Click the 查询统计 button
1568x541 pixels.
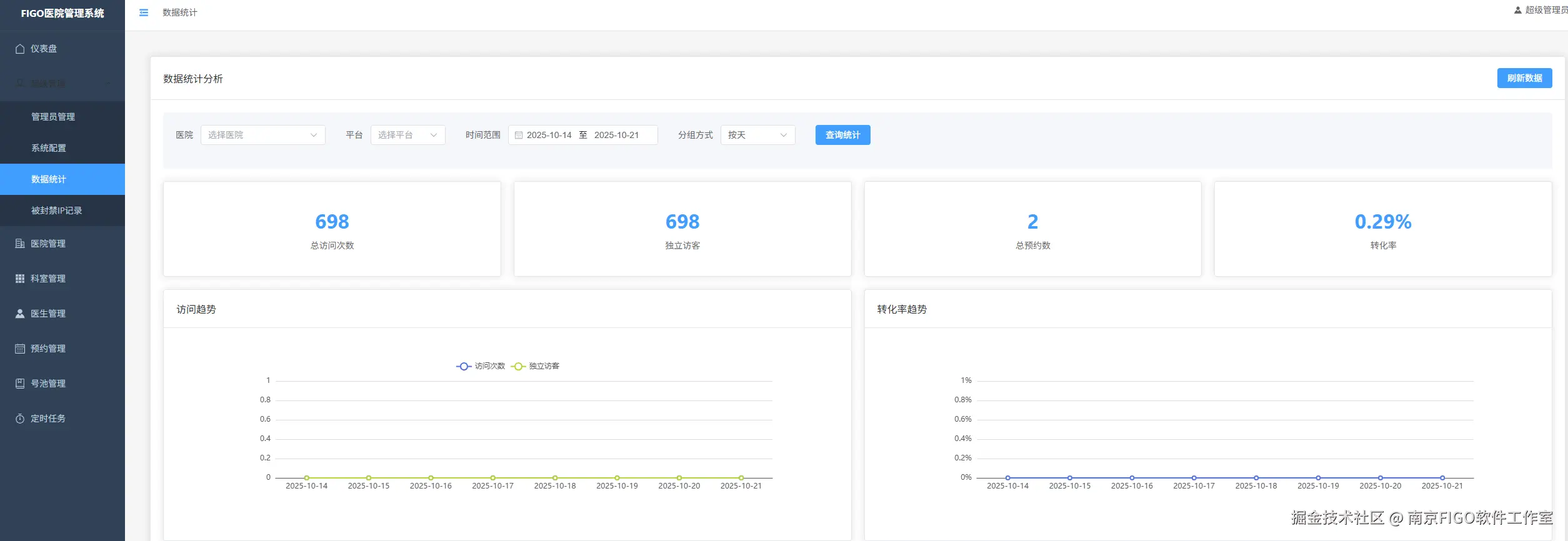842,135
